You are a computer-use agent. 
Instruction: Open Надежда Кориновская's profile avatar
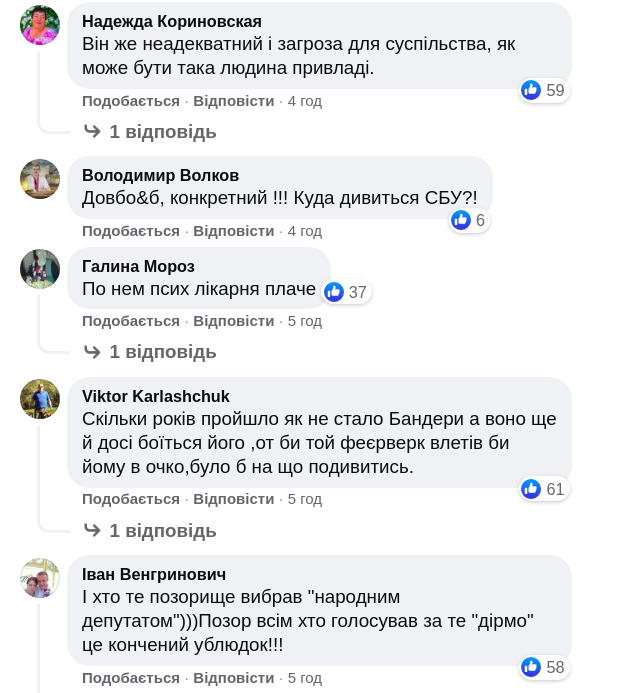click(x=40, y=25)
